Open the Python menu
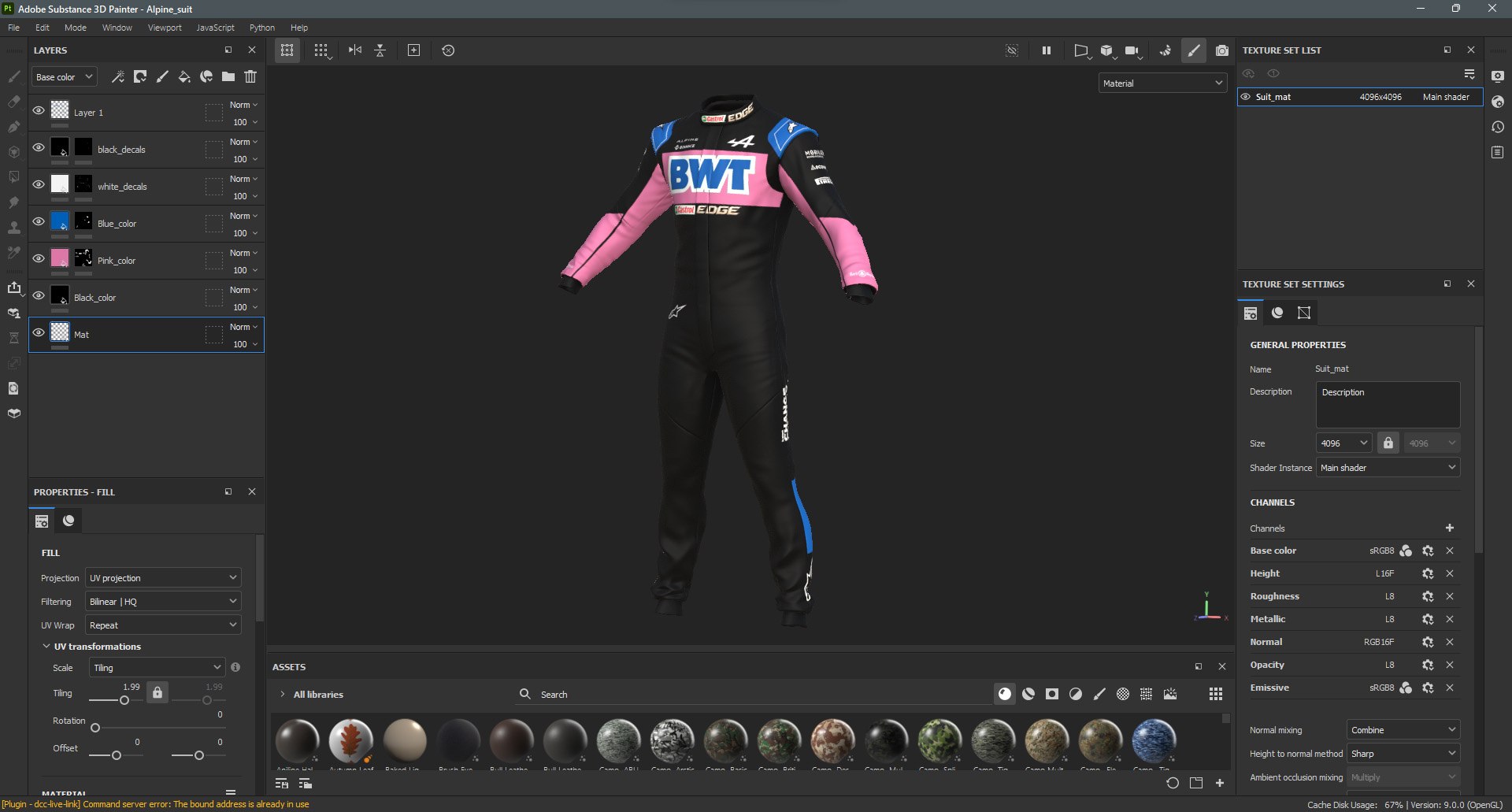This screenshot has width=1512, height=812. coord(262,28)
